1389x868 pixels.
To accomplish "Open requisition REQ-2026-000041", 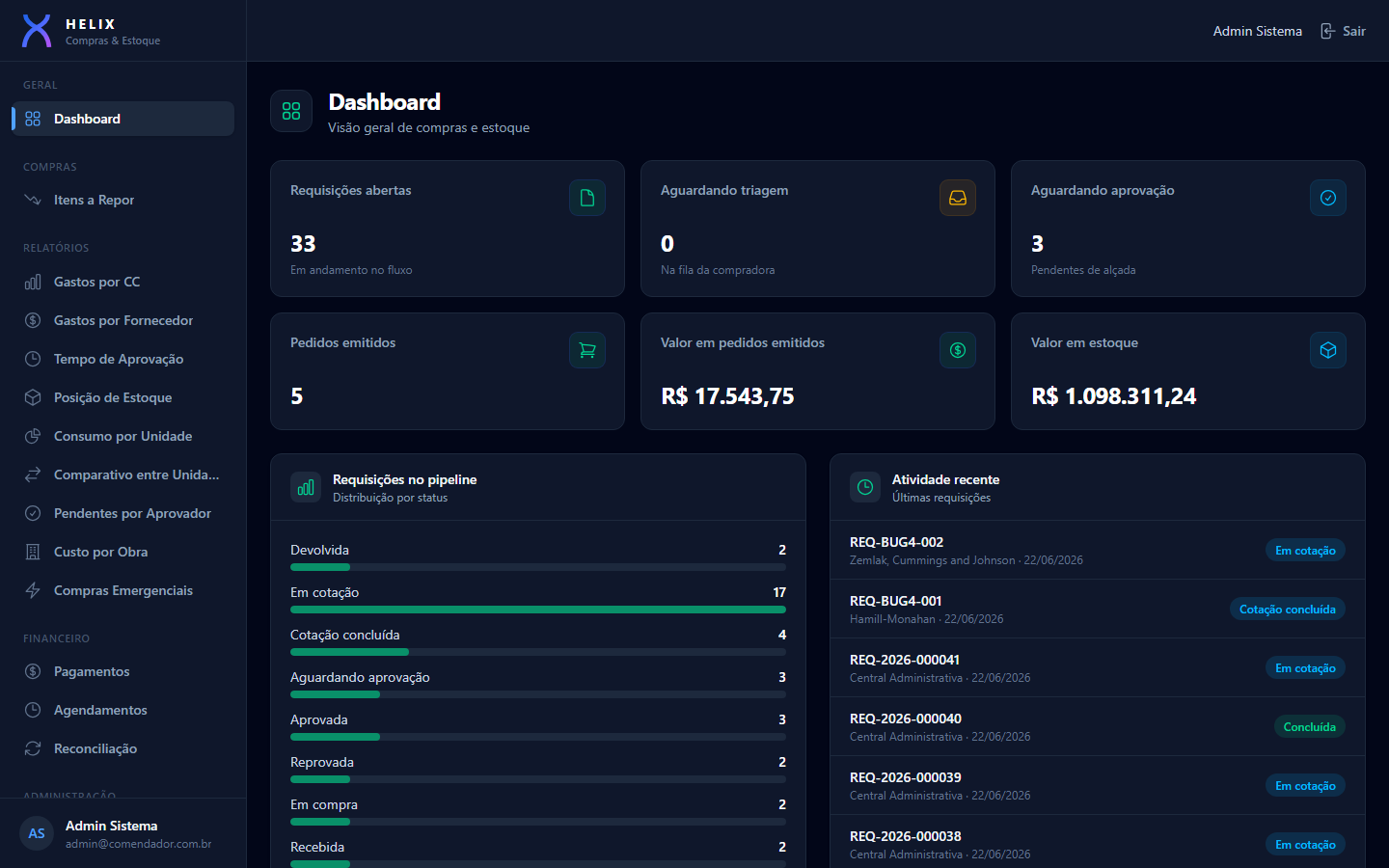I will (1098, 667).
